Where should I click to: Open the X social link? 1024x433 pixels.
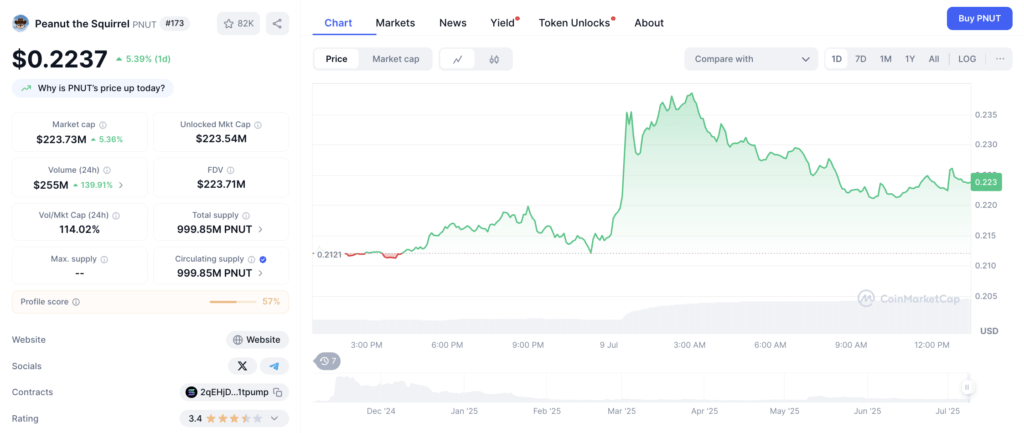(242, 366)
